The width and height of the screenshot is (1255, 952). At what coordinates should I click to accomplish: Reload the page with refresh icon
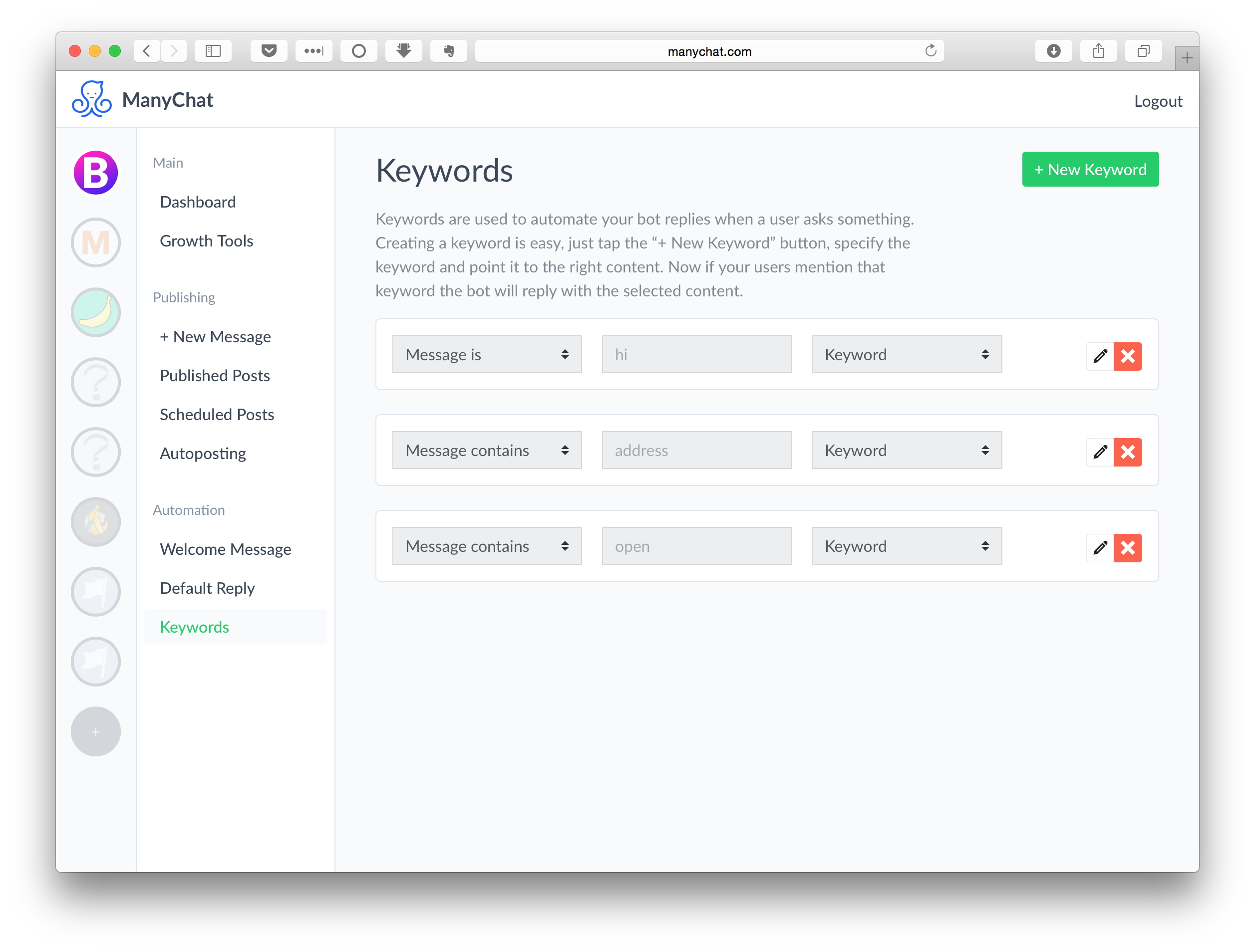click(931, 51)
